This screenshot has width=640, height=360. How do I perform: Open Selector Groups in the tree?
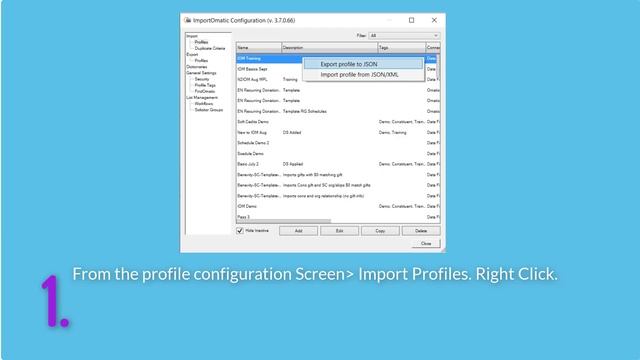point(209,110)
